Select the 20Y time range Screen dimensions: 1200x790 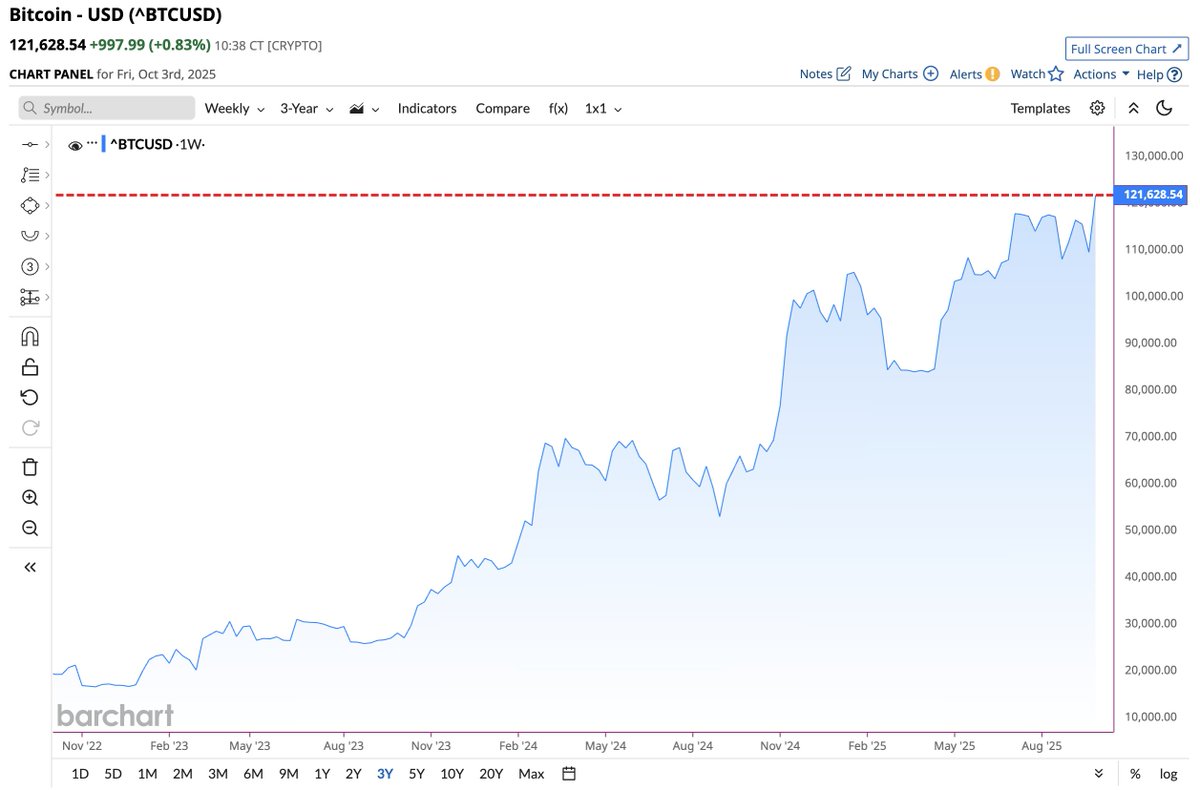pyautogui.click(x=491, y=773)
